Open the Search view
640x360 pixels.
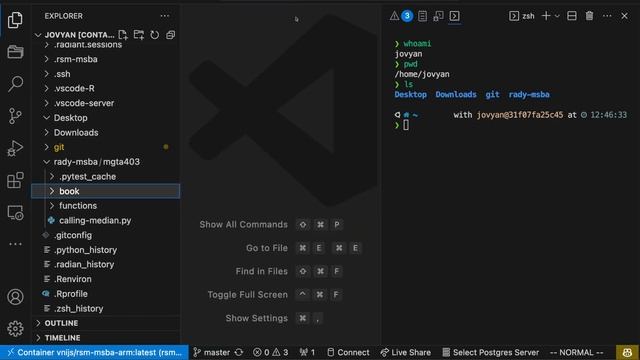point(15,84)
